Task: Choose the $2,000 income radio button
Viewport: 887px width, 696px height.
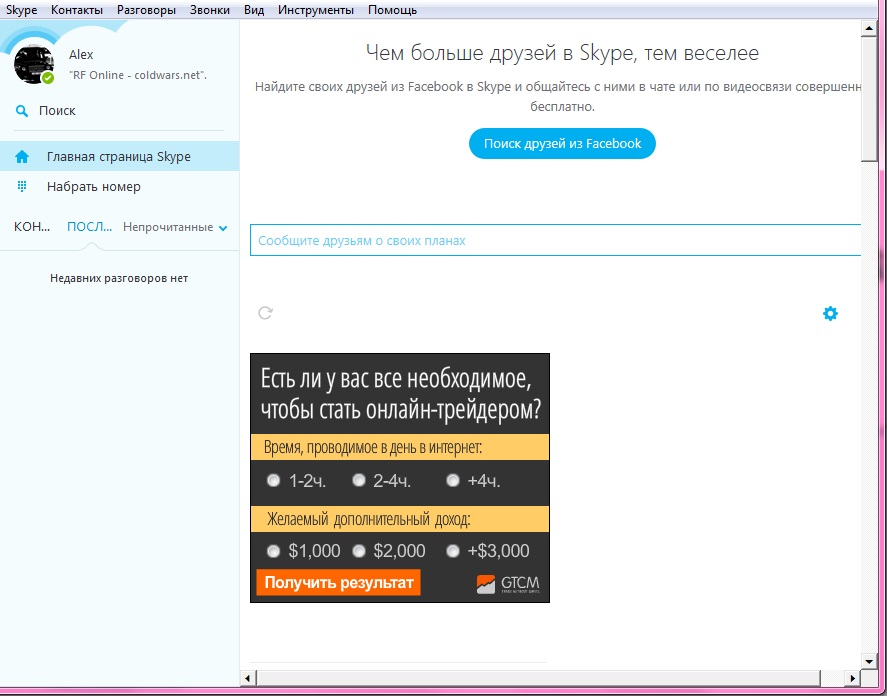Action: (x=359, y=551)
